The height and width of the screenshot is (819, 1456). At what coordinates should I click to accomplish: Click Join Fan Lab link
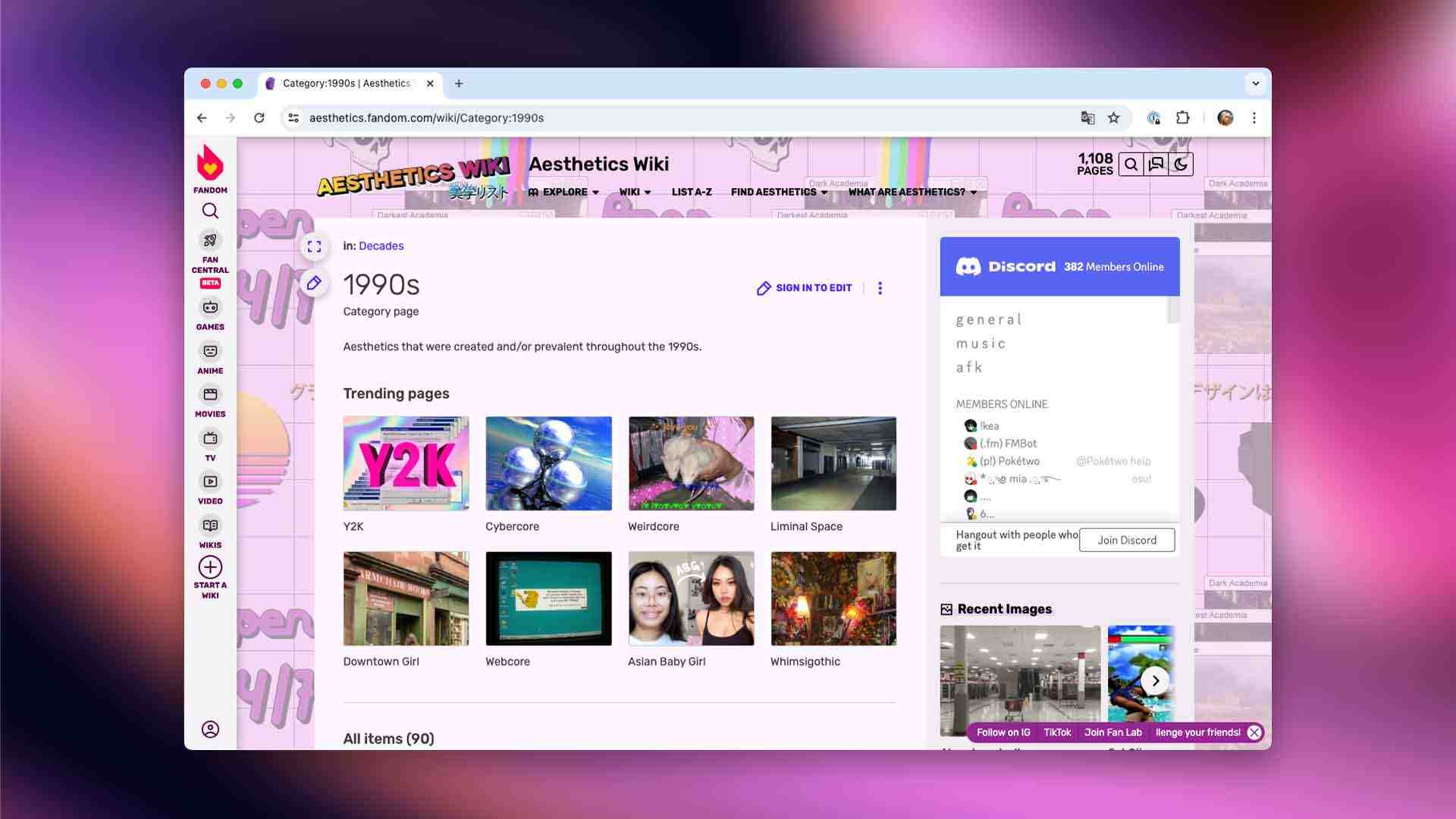click(x=1112, y=733)
